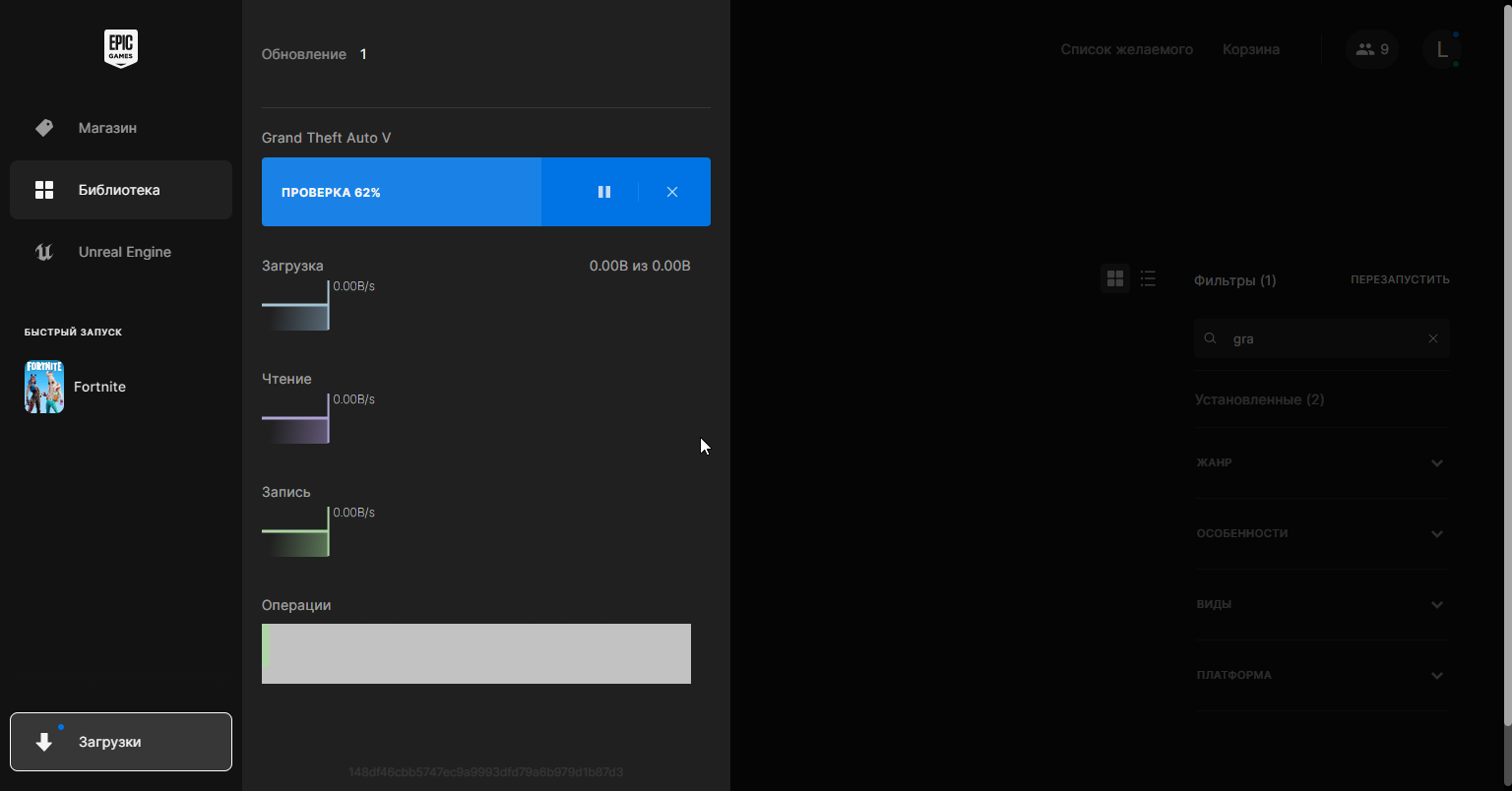Expand the ВИДЫ filter
This screenshot has width=1512, height=791.
point(1322,604)
